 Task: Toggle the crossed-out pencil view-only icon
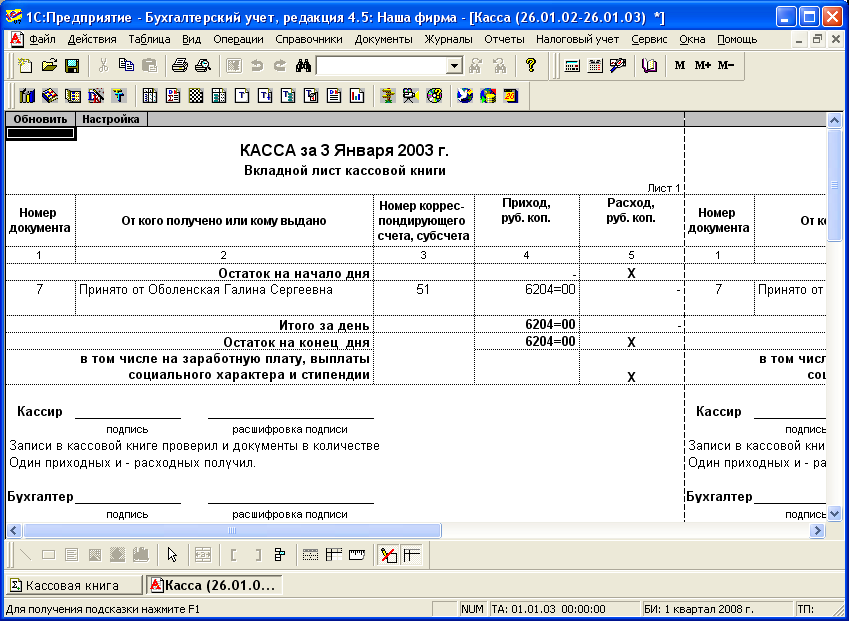[388, 554]
